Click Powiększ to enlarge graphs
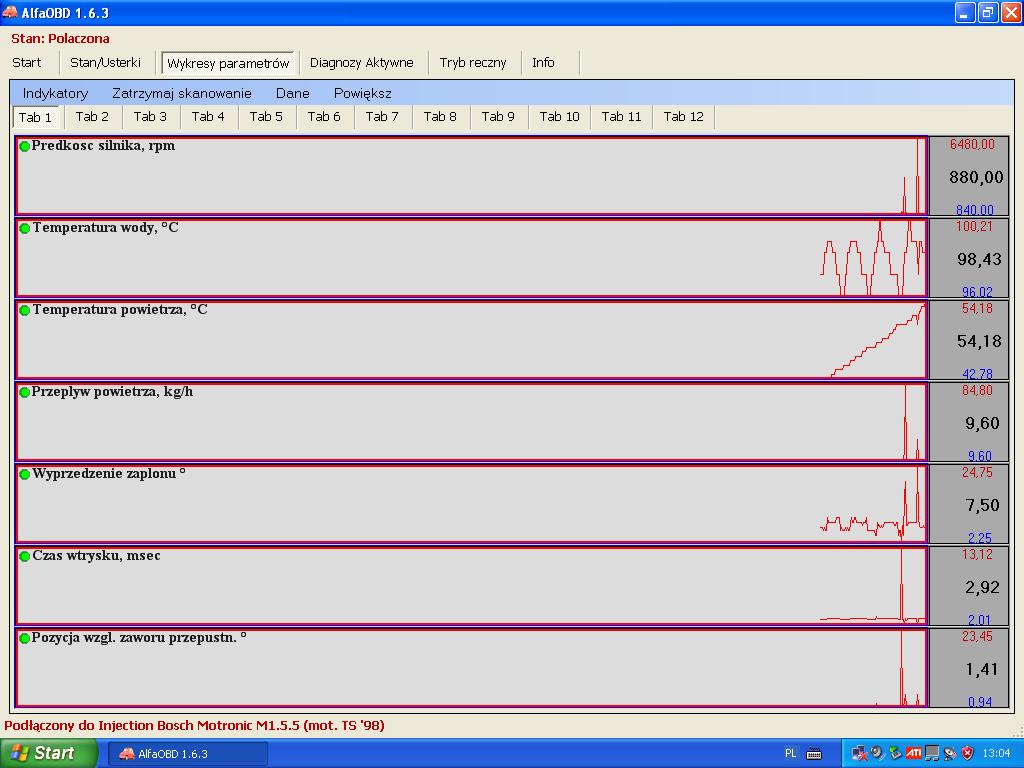The height and width of the screenshot is (768, 1024). 362,93
